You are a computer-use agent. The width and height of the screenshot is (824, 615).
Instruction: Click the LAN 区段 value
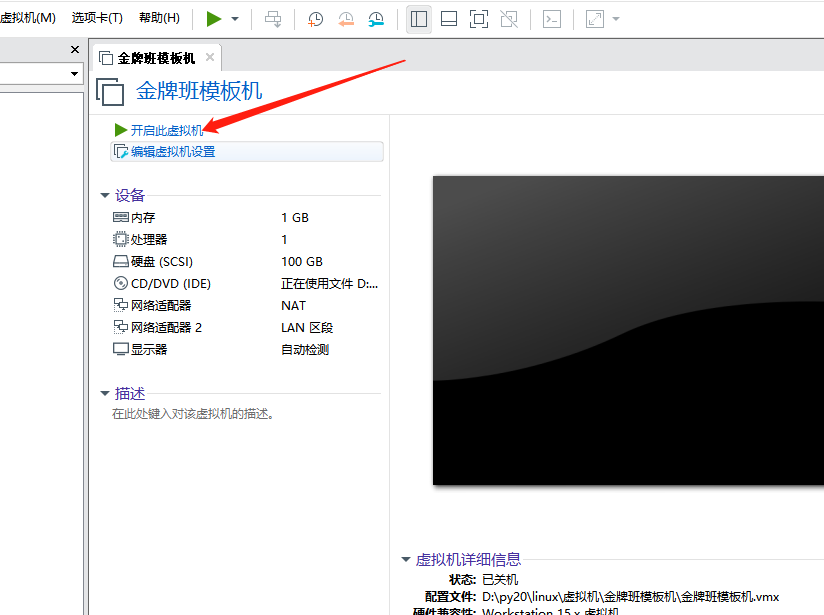(x=307, y=327)
